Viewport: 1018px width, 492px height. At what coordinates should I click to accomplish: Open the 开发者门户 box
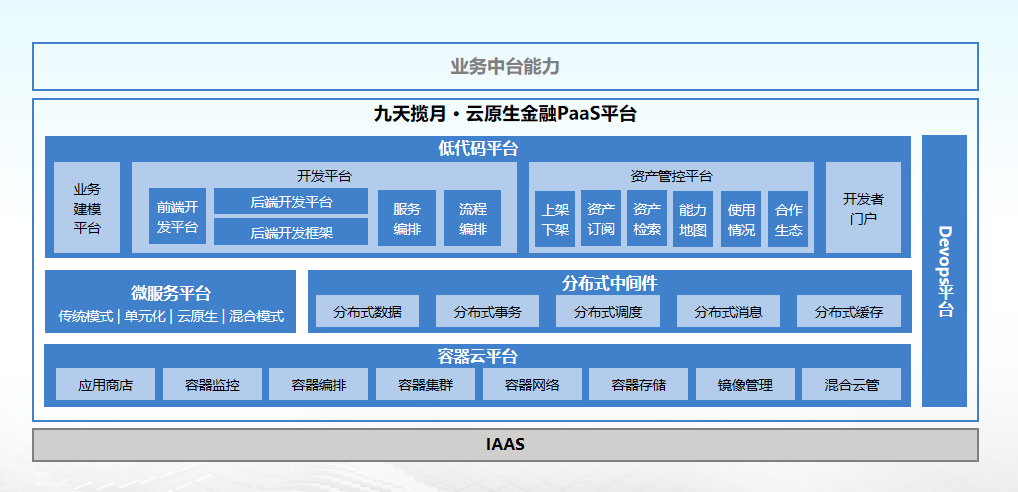point(863,208)
